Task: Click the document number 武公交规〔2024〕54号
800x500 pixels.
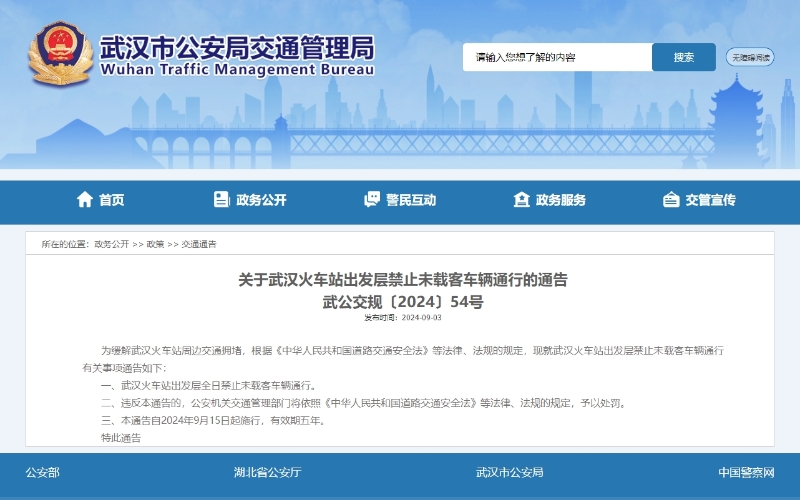Action: pos(403,302)
